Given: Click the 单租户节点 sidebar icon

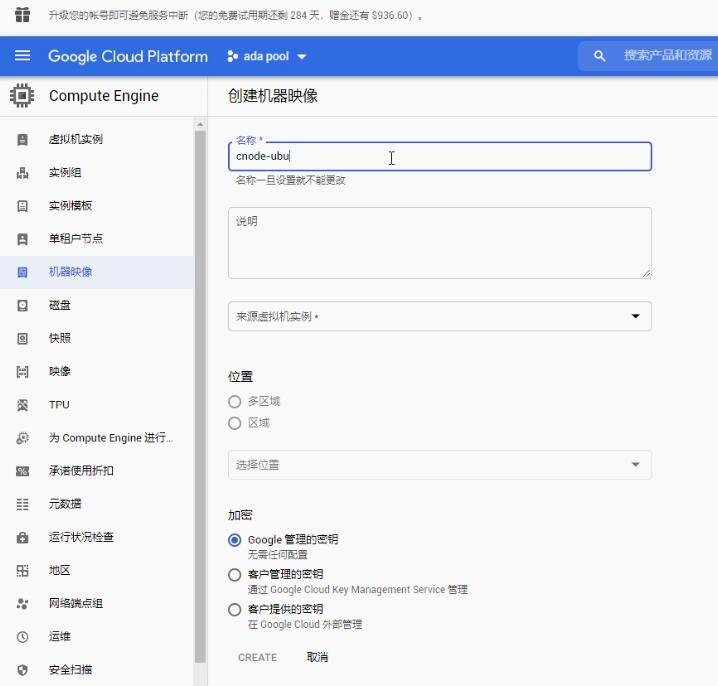Looking at the screenshot, I should (22, 239).
